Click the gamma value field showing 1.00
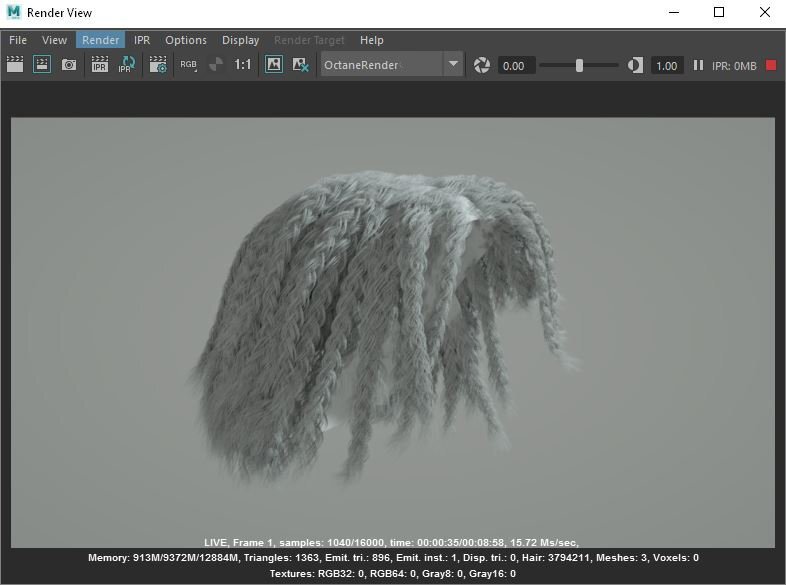The height and width of the screenshot is (585, 786). coord(666,65)
